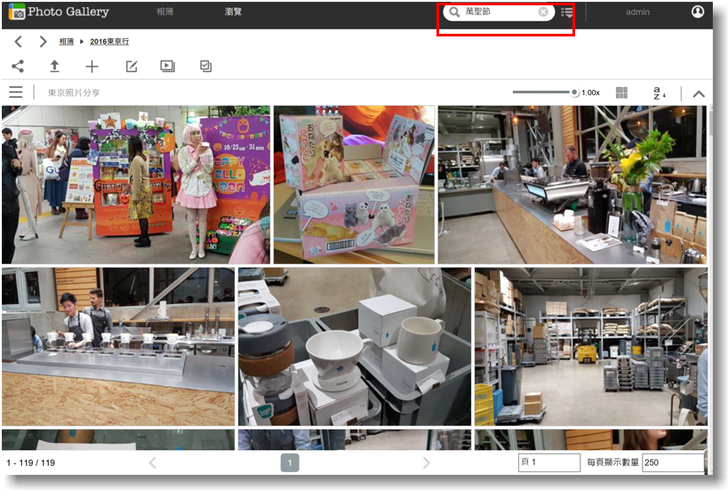This screenshot has height=490, width=728.
Task: Click the thumbnail zoom slider handle
Action: coord(575,92)
